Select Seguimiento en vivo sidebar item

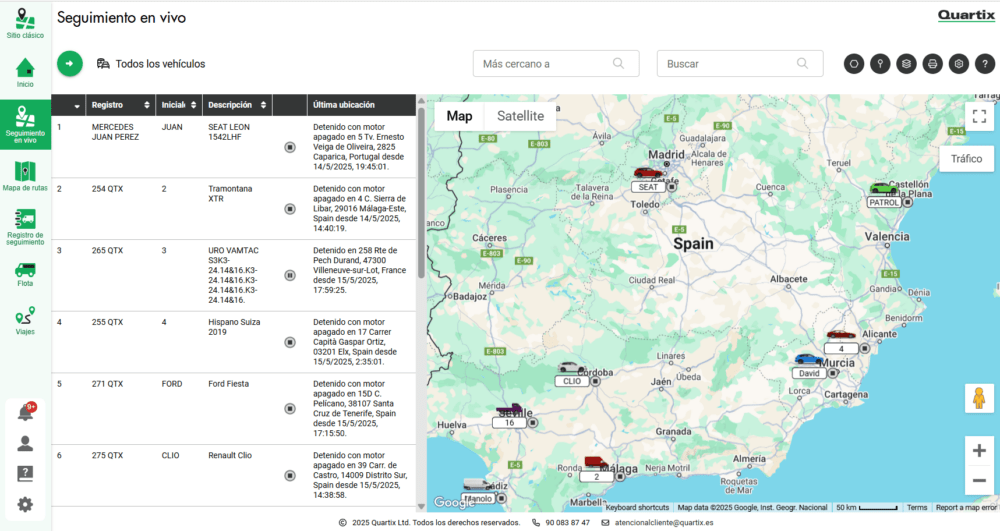25,124
